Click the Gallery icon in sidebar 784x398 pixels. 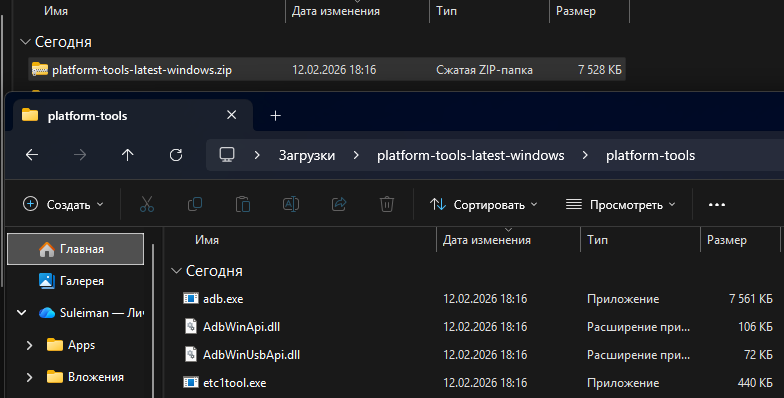point(46,281)
